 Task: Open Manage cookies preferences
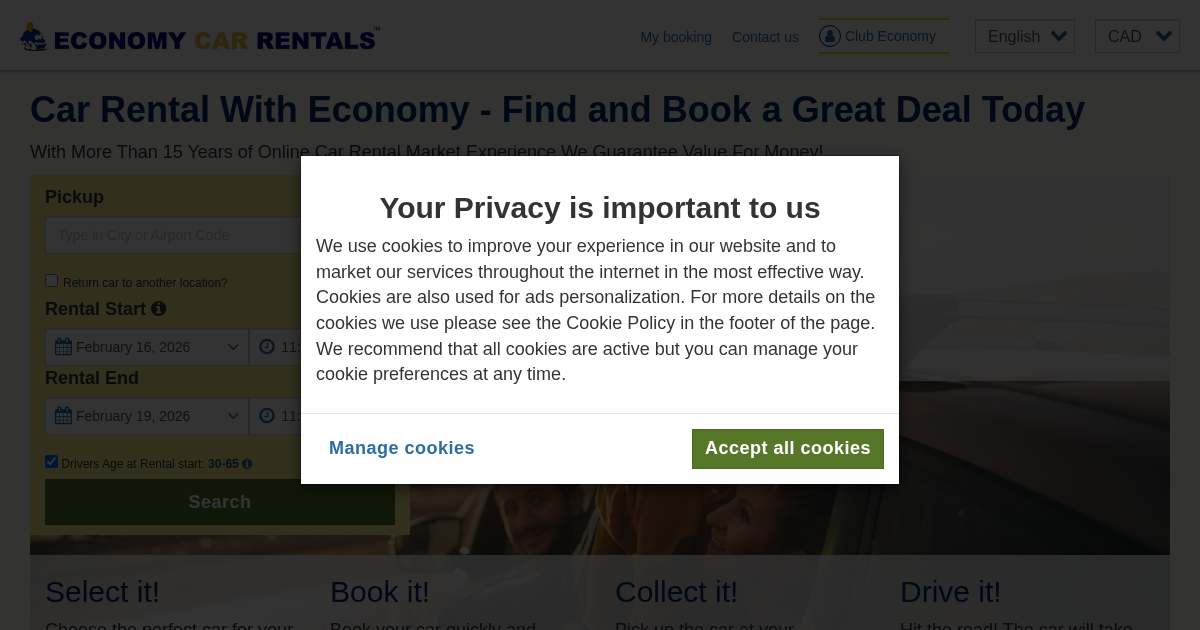coord(402,448)
